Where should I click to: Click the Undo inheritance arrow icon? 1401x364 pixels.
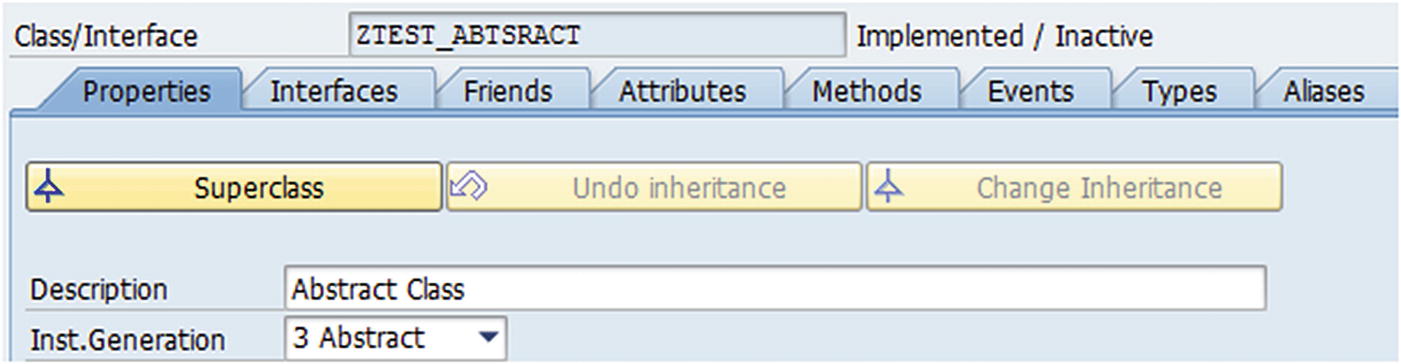[467, 186]
